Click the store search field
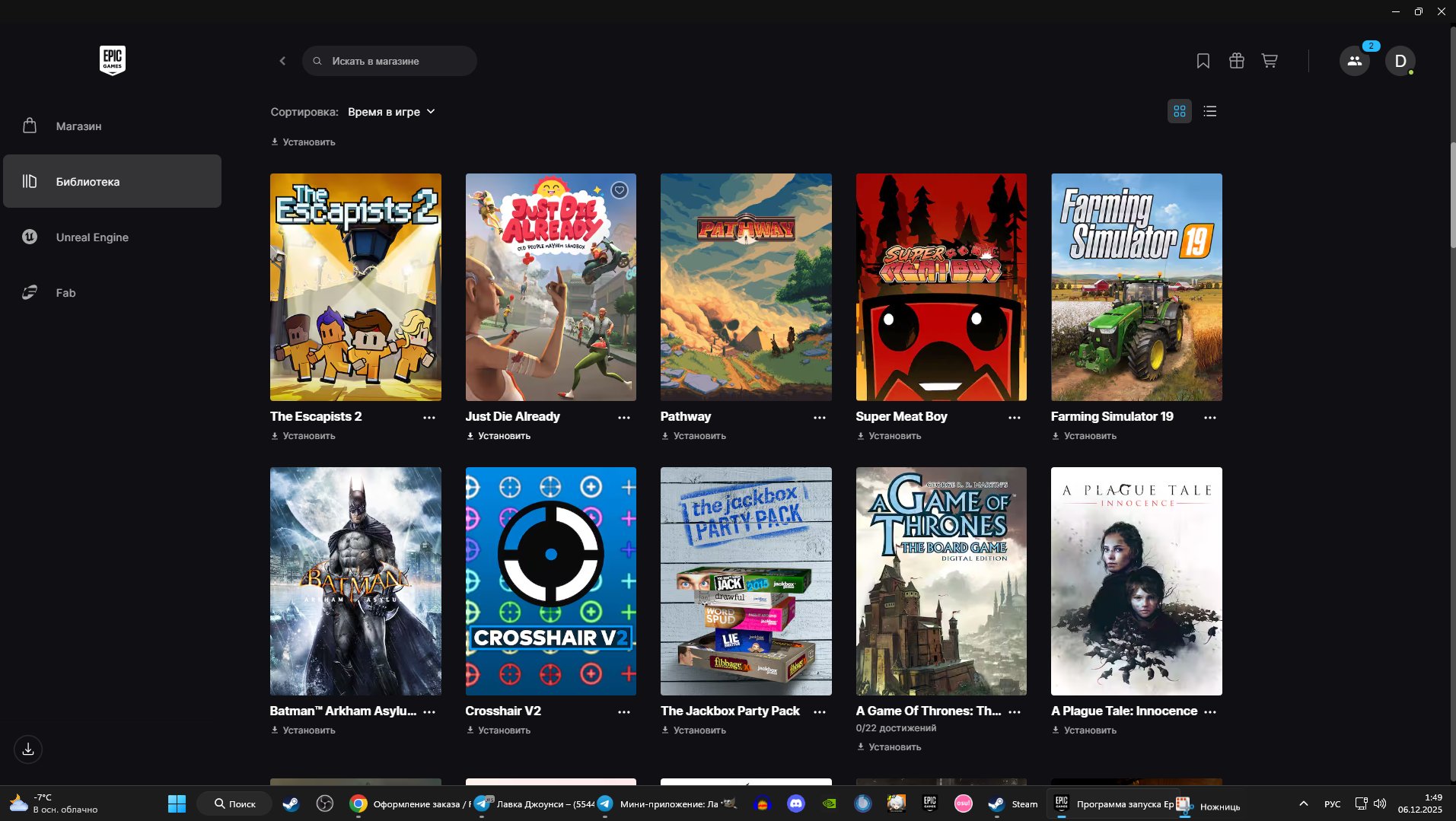This screenshot has height=821, width=1456. pyautogui.click(x=390, y=61)
